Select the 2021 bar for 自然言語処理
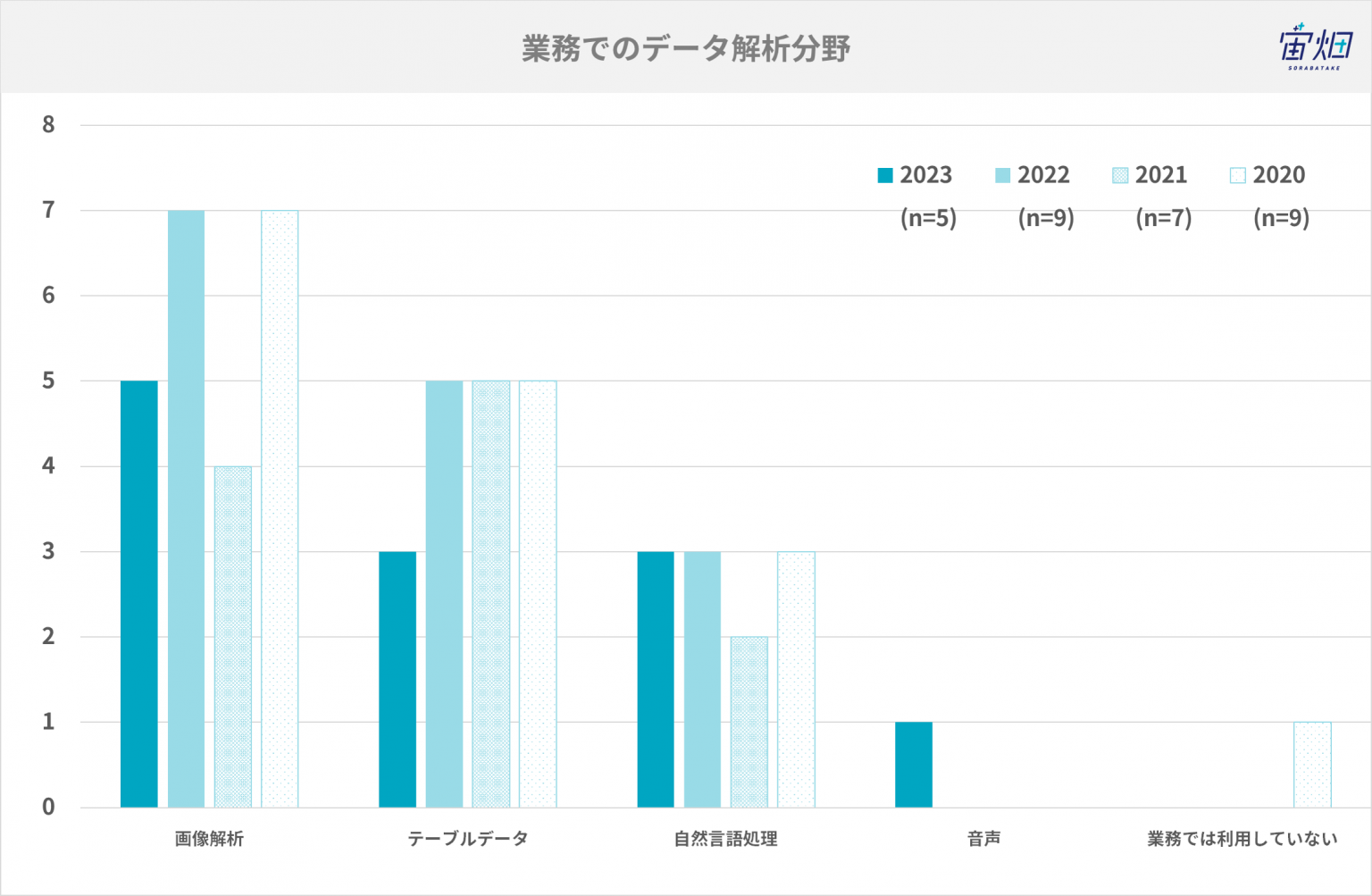Screen dimensions: 1372x896 [749, 722]
